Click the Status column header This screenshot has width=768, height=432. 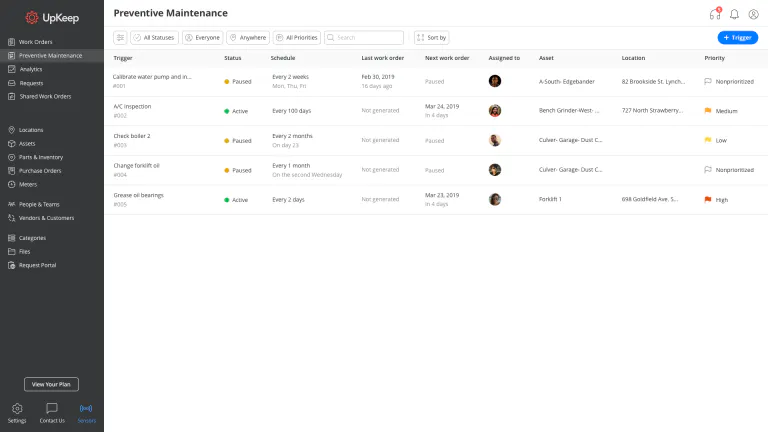[233, 58]
